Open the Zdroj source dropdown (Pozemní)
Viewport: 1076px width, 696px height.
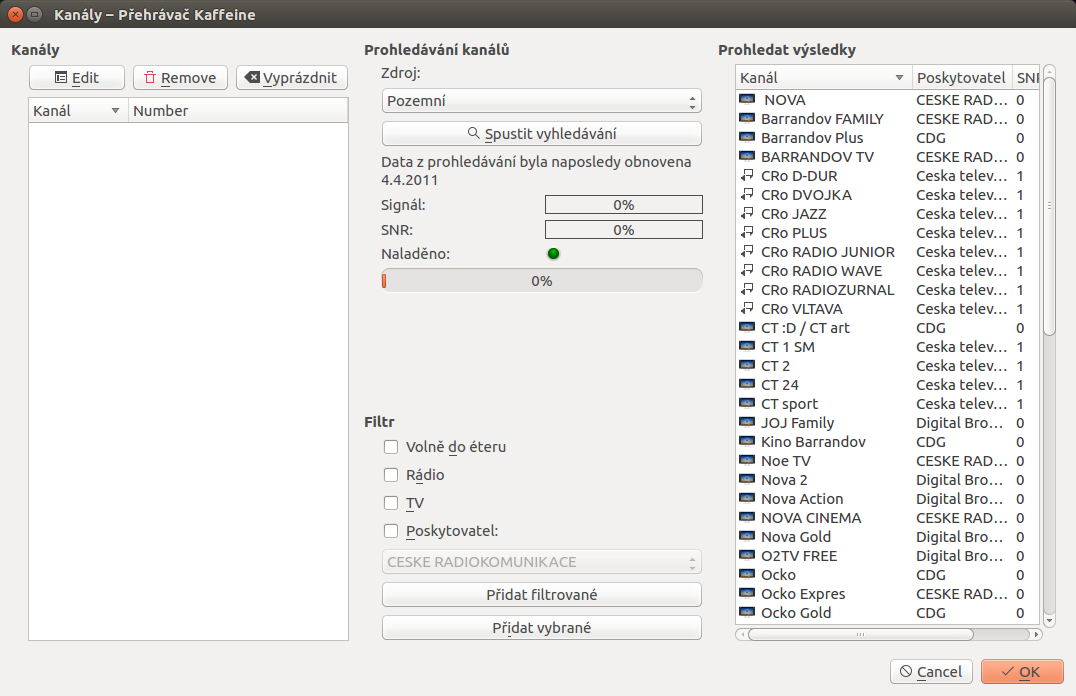541,101
